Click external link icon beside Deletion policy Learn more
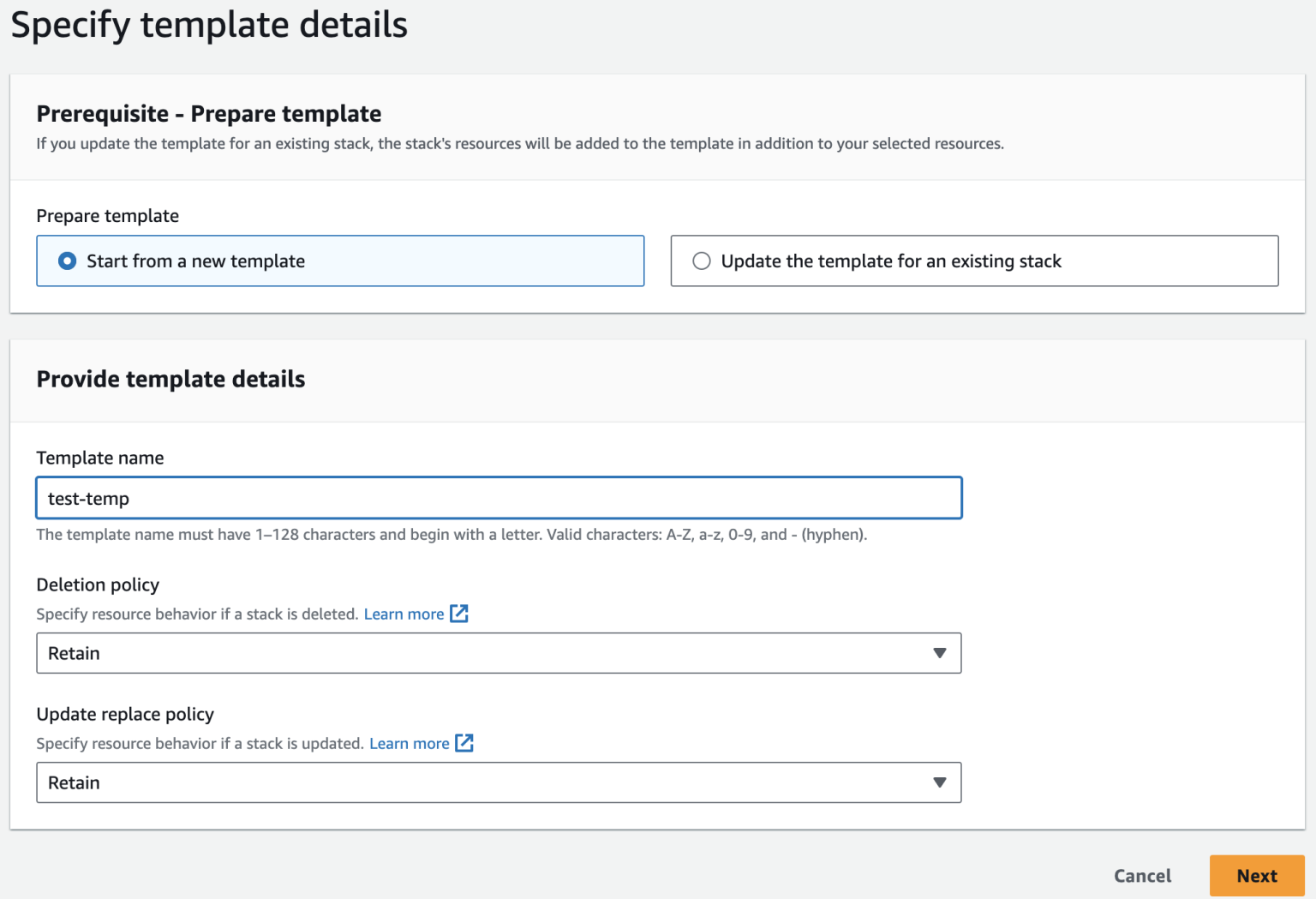Viewport: 1316px width, 899px height. tap(460, 614)
